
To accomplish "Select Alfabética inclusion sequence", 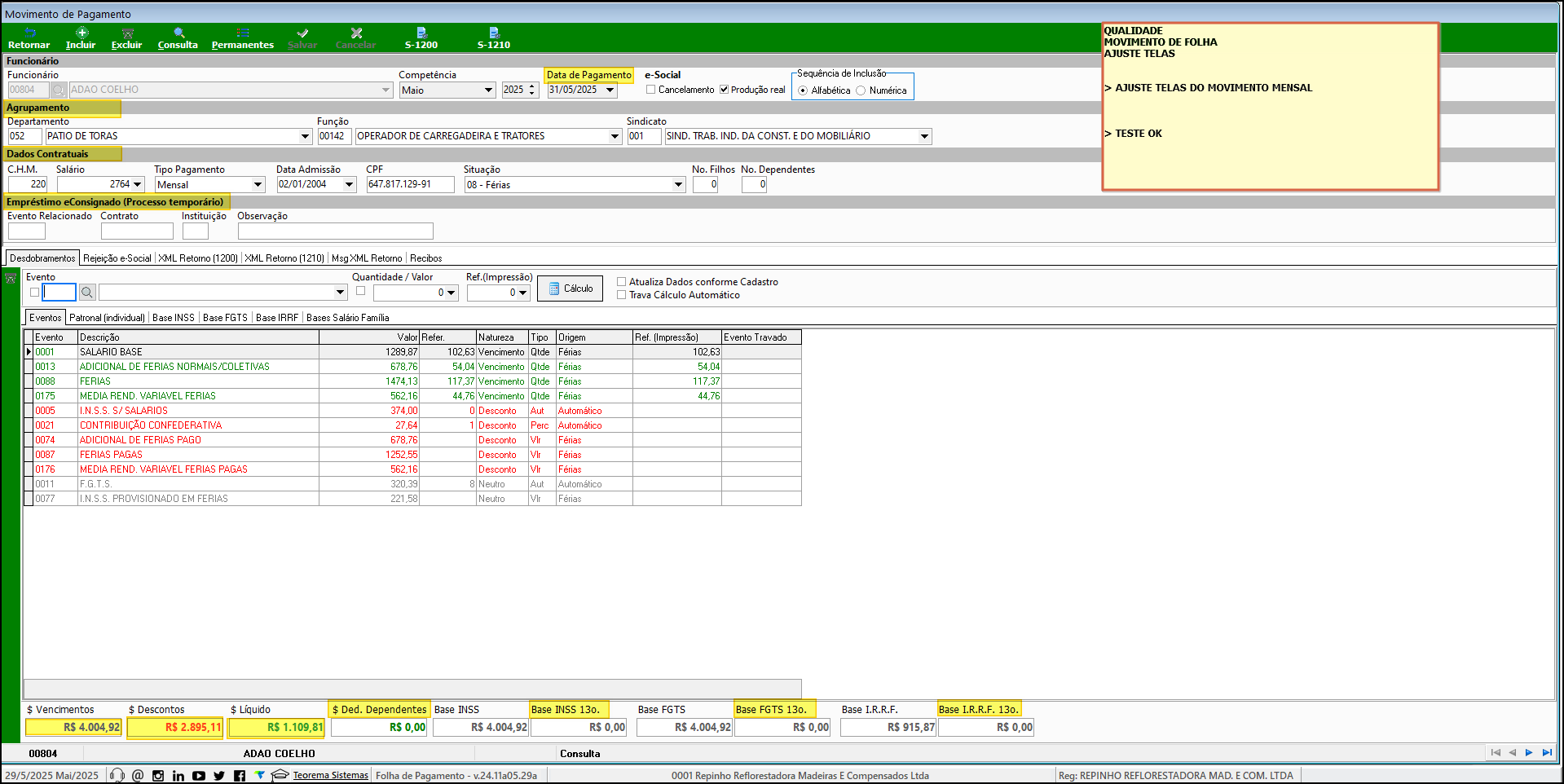I will 803,90.
